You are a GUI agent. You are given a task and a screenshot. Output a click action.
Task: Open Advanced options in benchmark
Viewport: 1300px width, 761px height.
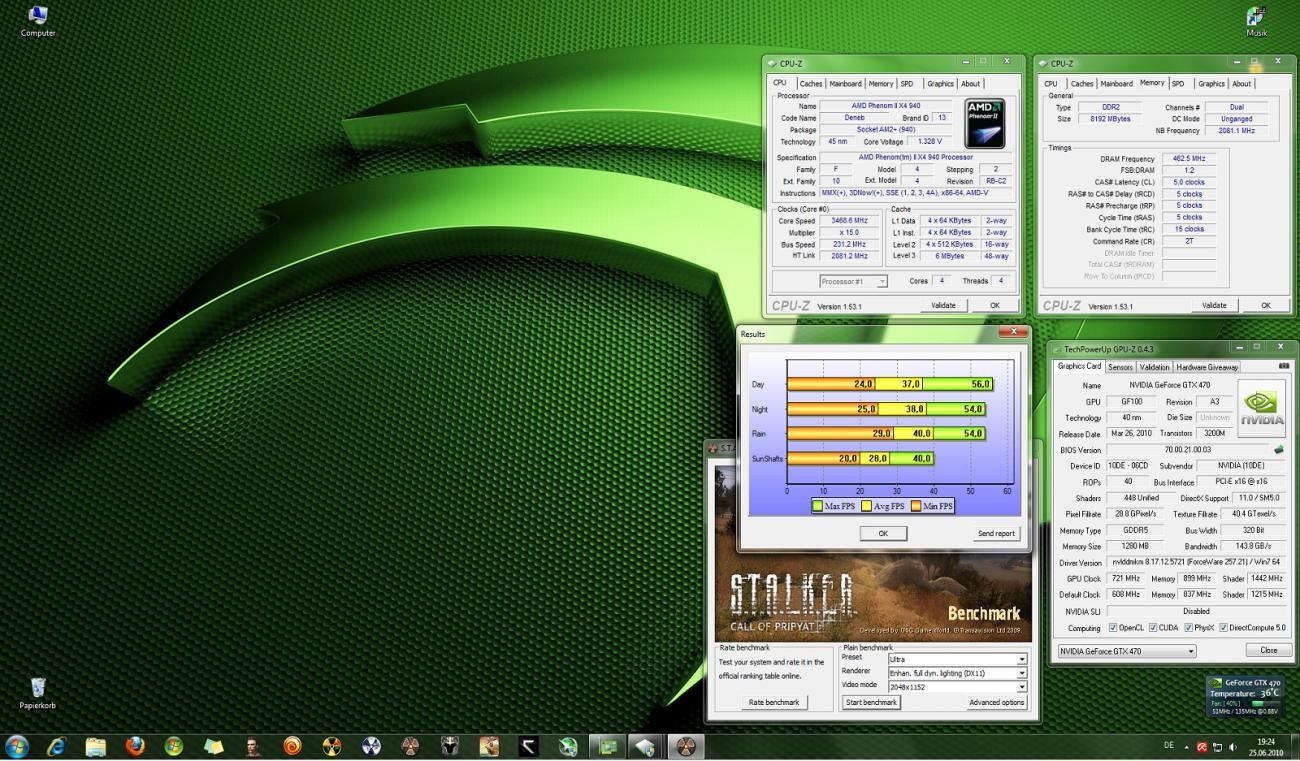click(996, 702)
